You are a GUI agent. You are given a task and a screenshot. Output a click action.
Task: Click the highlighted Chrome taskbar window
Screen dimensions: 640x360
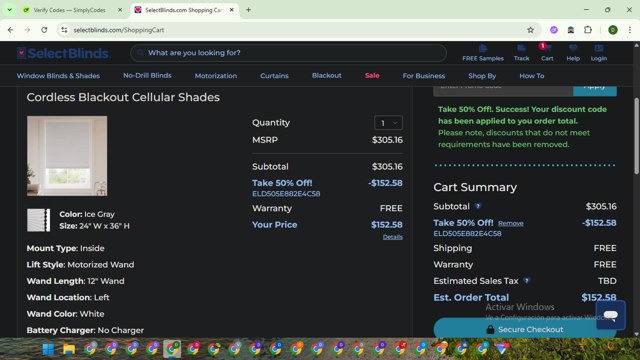pos(172,349)
